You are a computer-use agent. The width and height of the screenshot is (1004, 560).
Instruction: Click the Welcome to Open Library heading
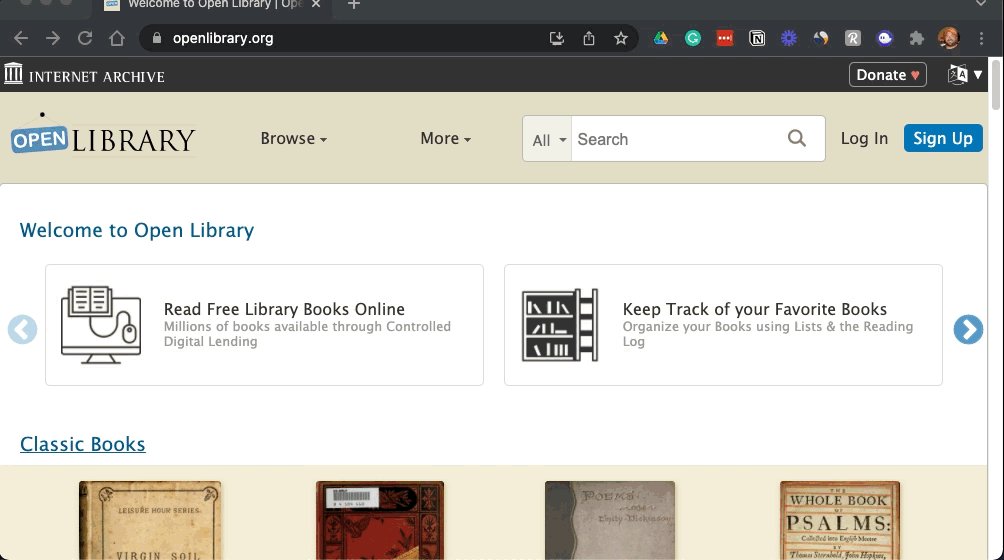136,230
